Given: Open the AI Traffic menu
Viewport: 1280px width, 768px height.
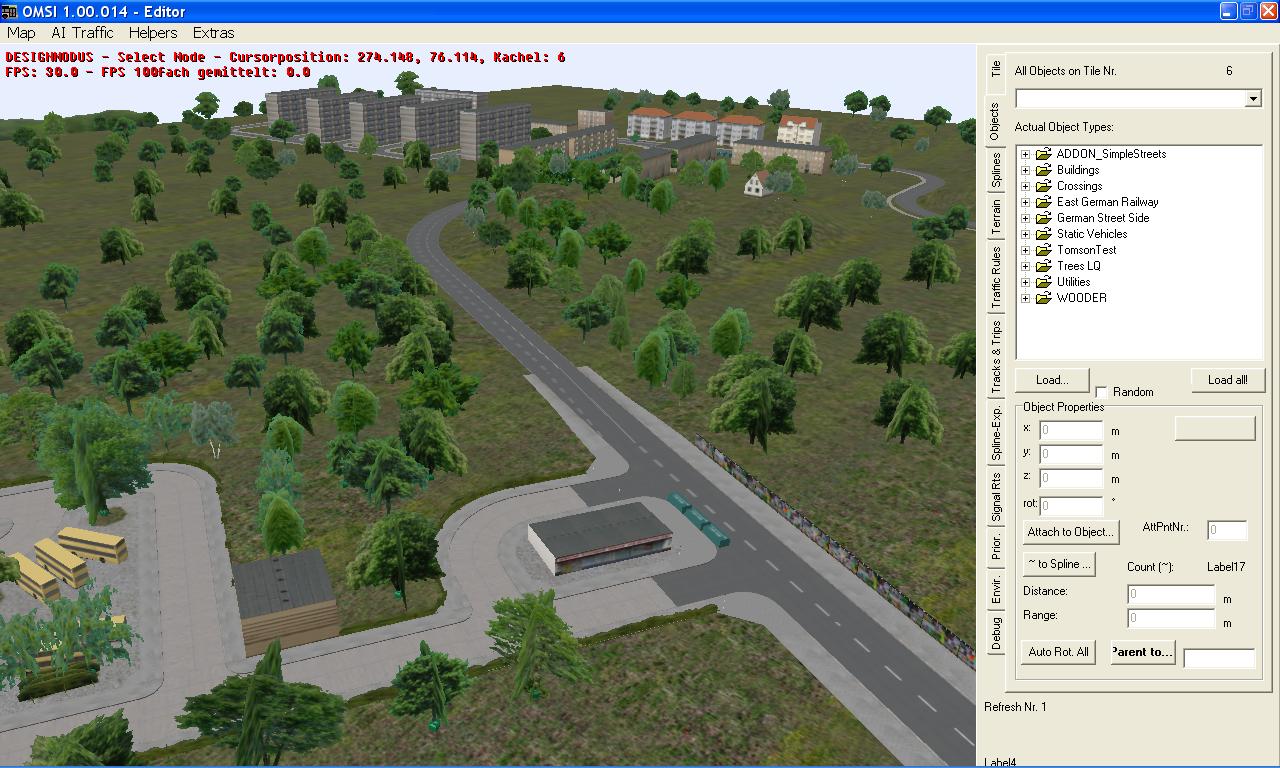Looking at the screenshot, I should (82, 33).
